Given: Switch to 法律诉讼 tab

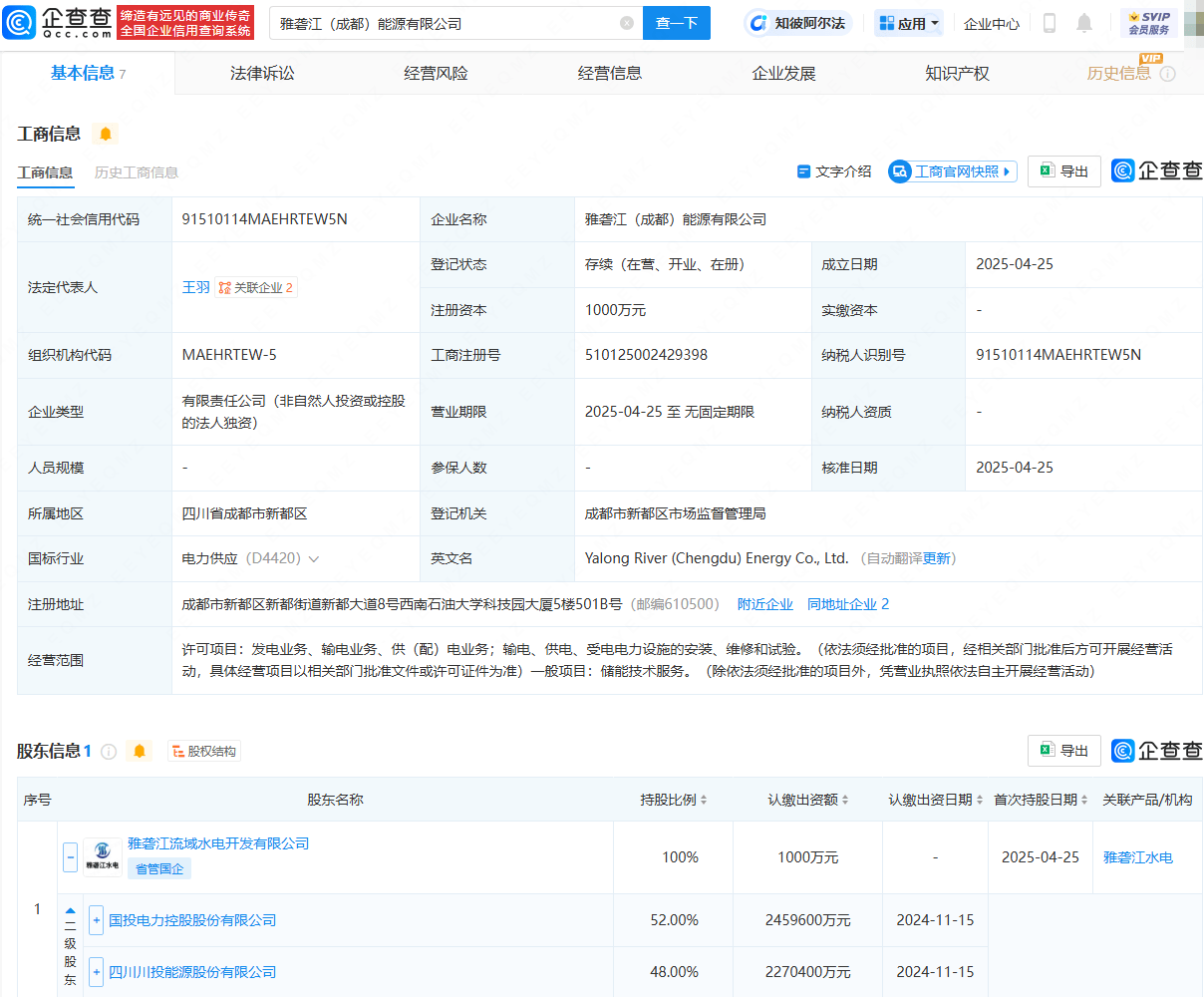Looking at the screenshot, I should (x=262, y=73).
